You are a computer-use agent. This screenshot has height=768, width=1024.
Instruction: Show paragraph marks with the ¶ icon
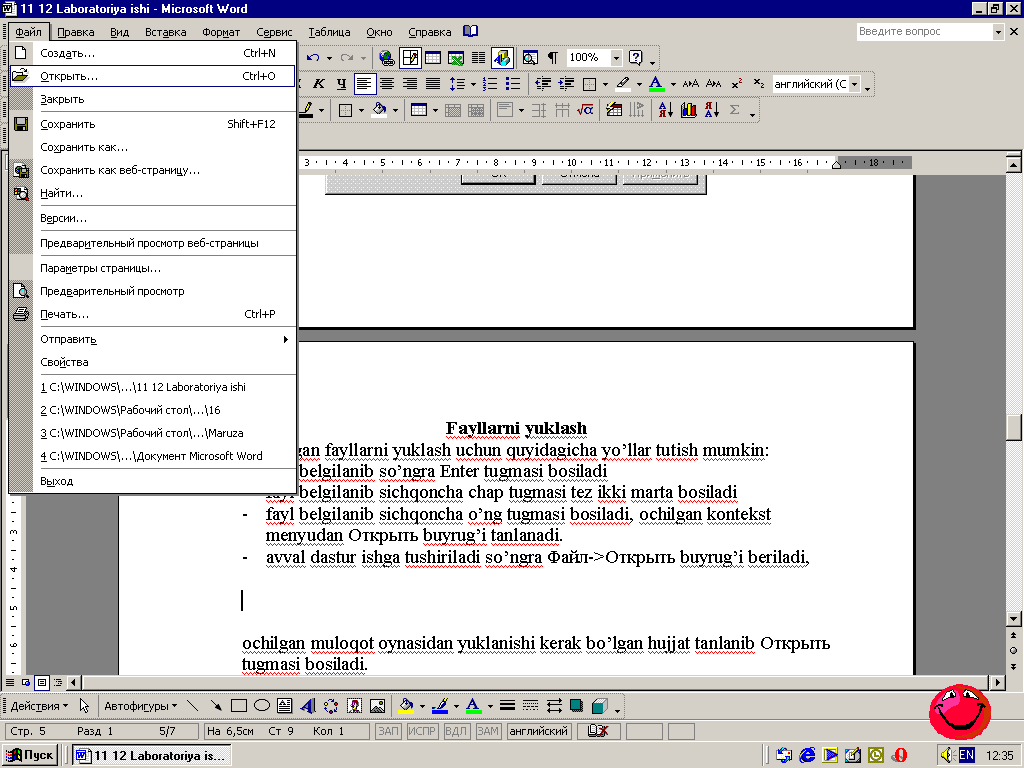click(553, 57)
